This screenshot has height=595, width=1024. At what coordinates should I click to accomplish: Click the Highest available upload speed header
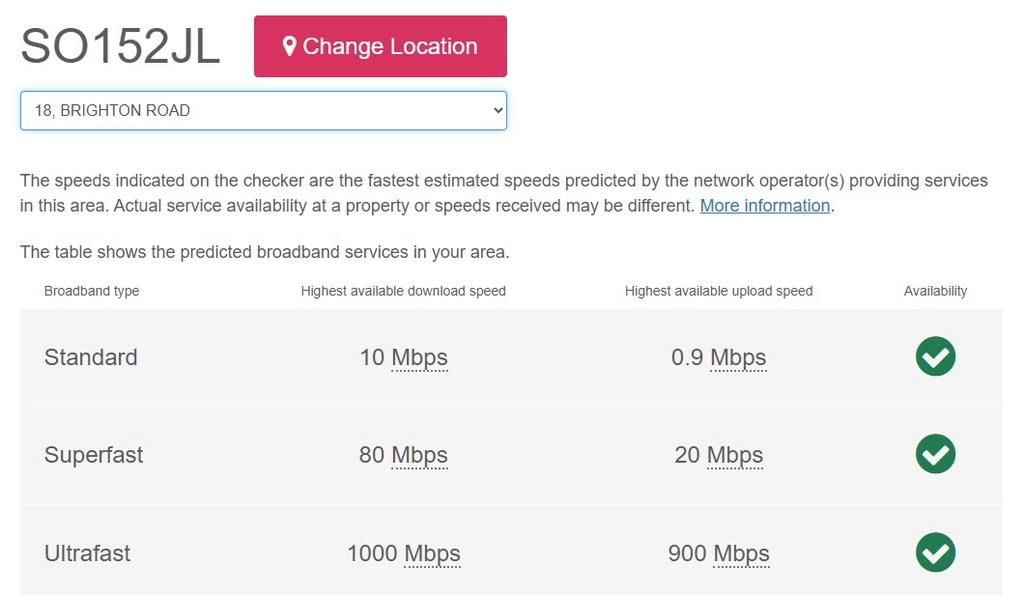[x=718, y=291]
